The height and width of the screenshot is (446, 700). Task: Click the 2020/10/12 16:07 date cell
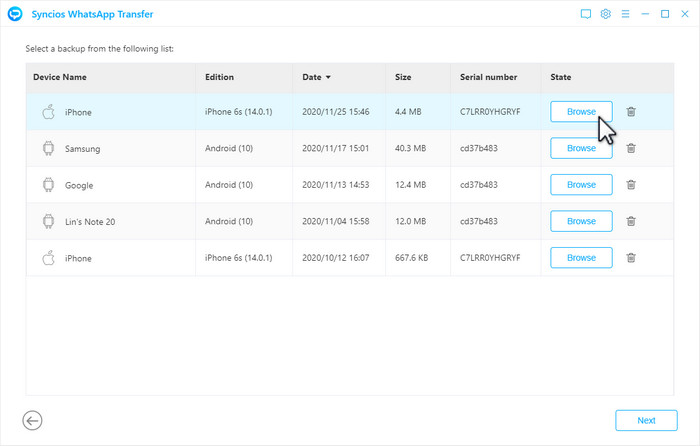[336, 258]
